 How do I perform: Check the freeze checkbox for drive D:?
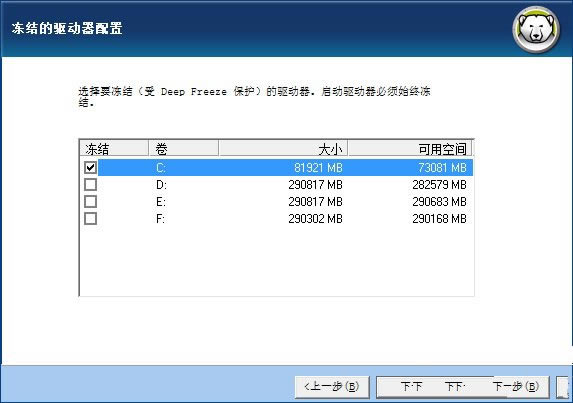(x=90, y=185)
